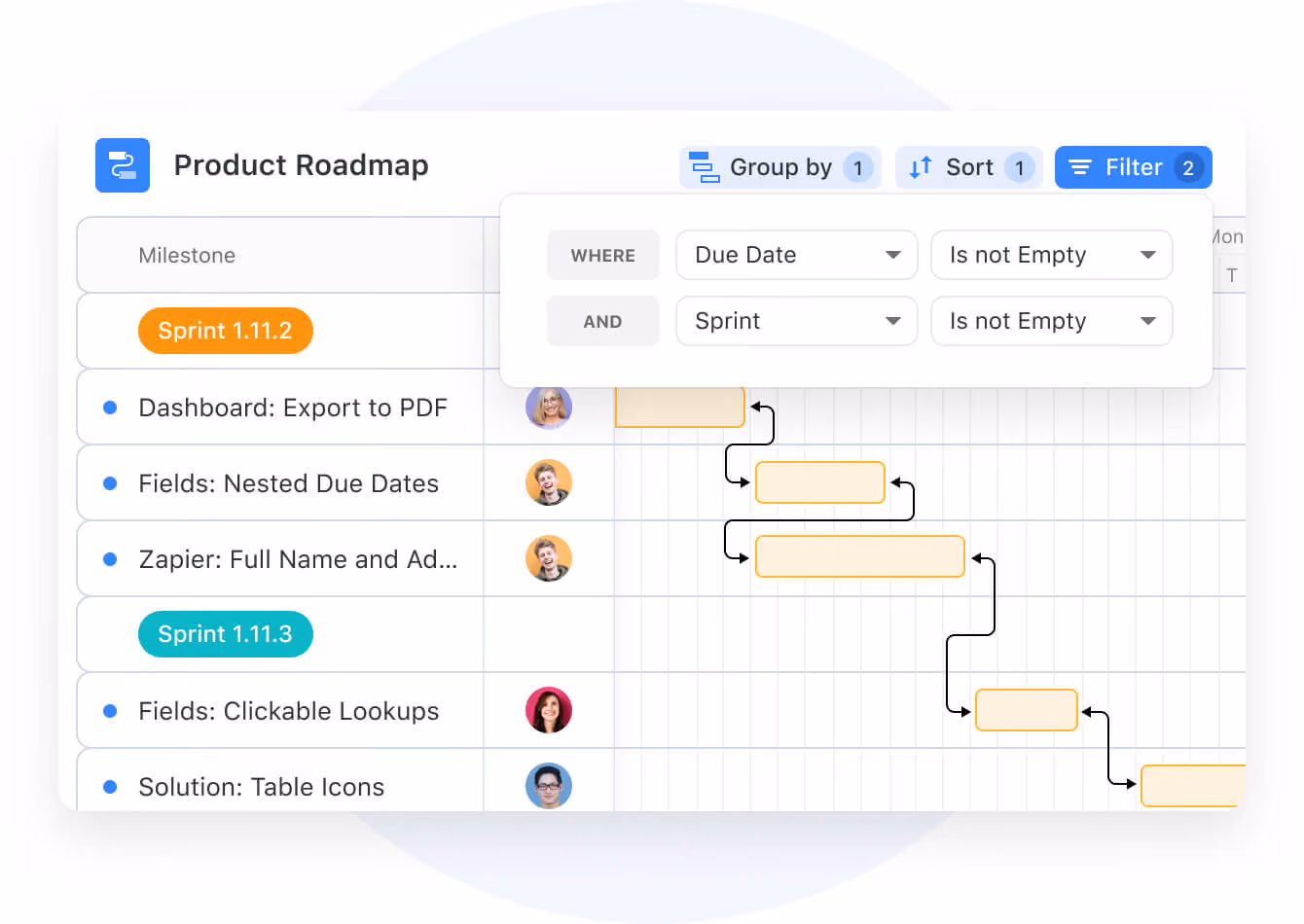Image resolution: width=1304 pixels, height=924 pixels.
Task: Open the Group by options
Action: point(780,167)
